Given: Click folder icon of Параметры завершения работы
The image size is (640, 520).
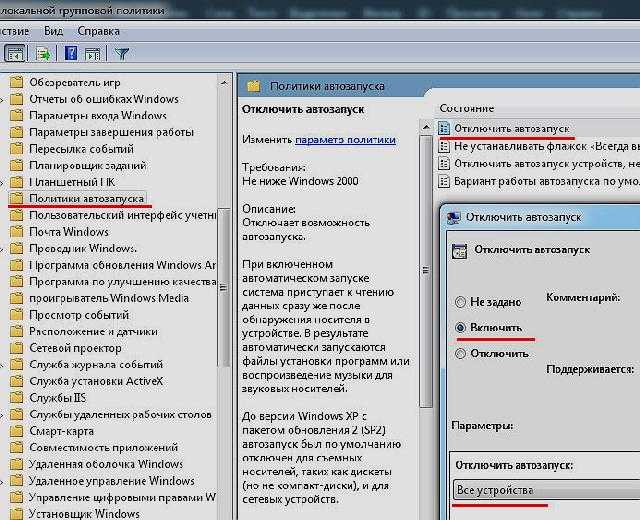Looking at the screenshot, I should coord(16,132).
